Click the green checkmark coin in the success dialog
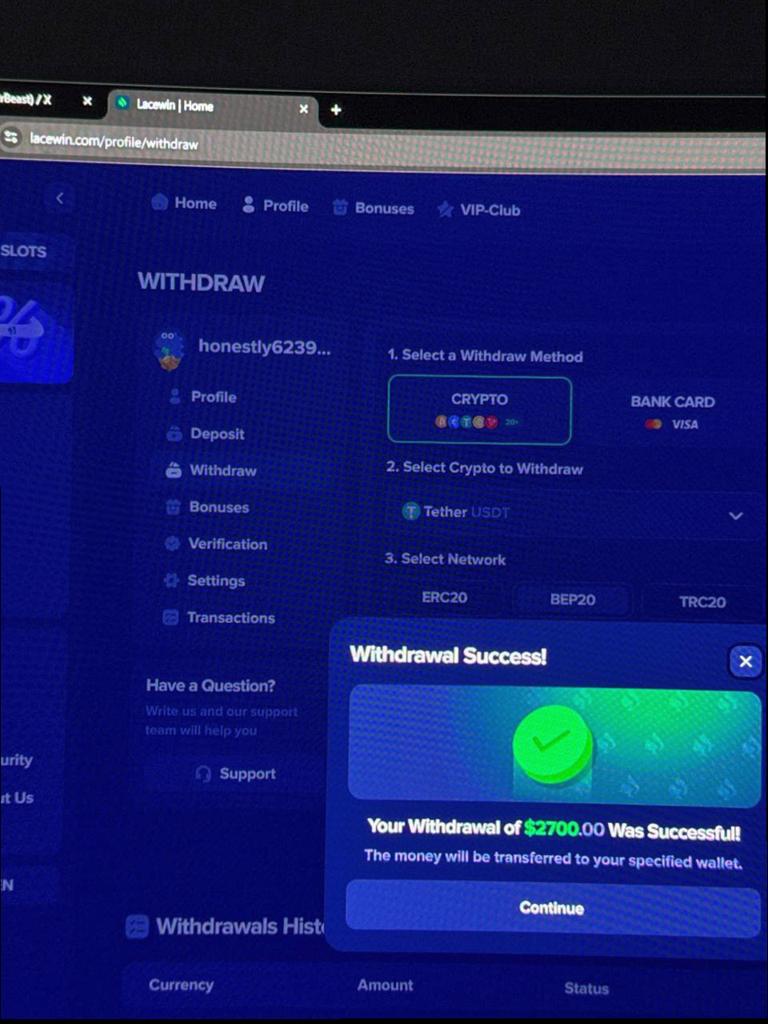This screenshot has height=1024, width=768. coord(552,746)
